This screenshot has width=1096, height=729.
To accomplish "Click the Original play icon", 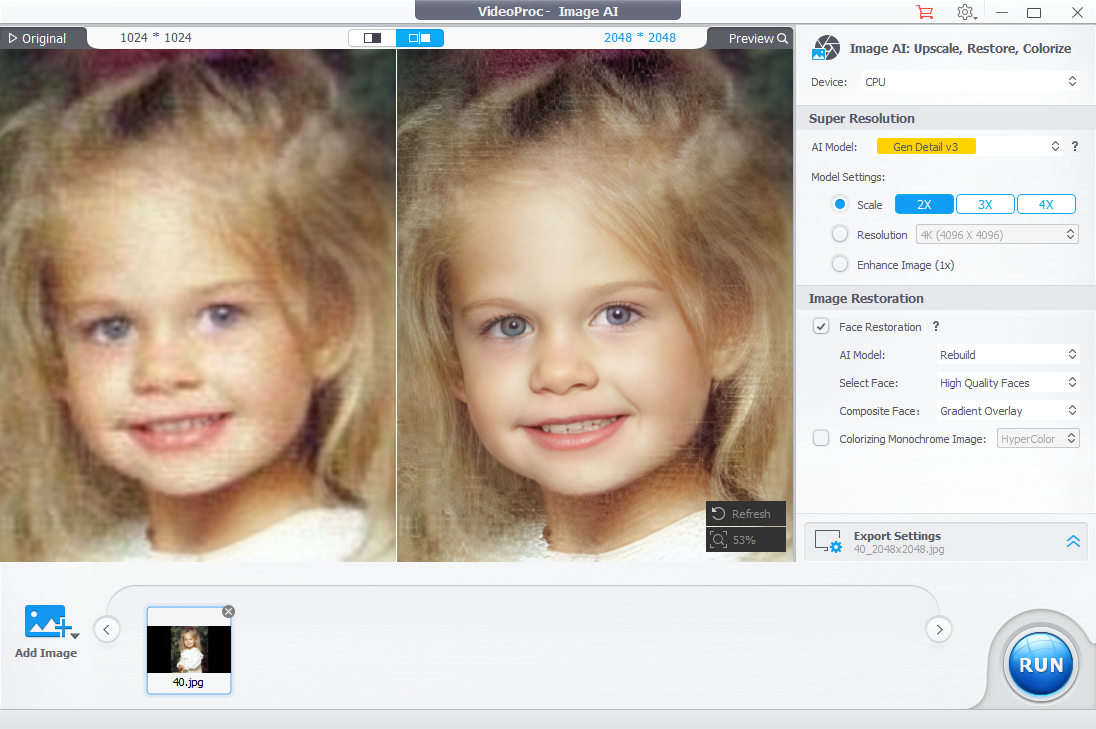I will pos(13,38).
